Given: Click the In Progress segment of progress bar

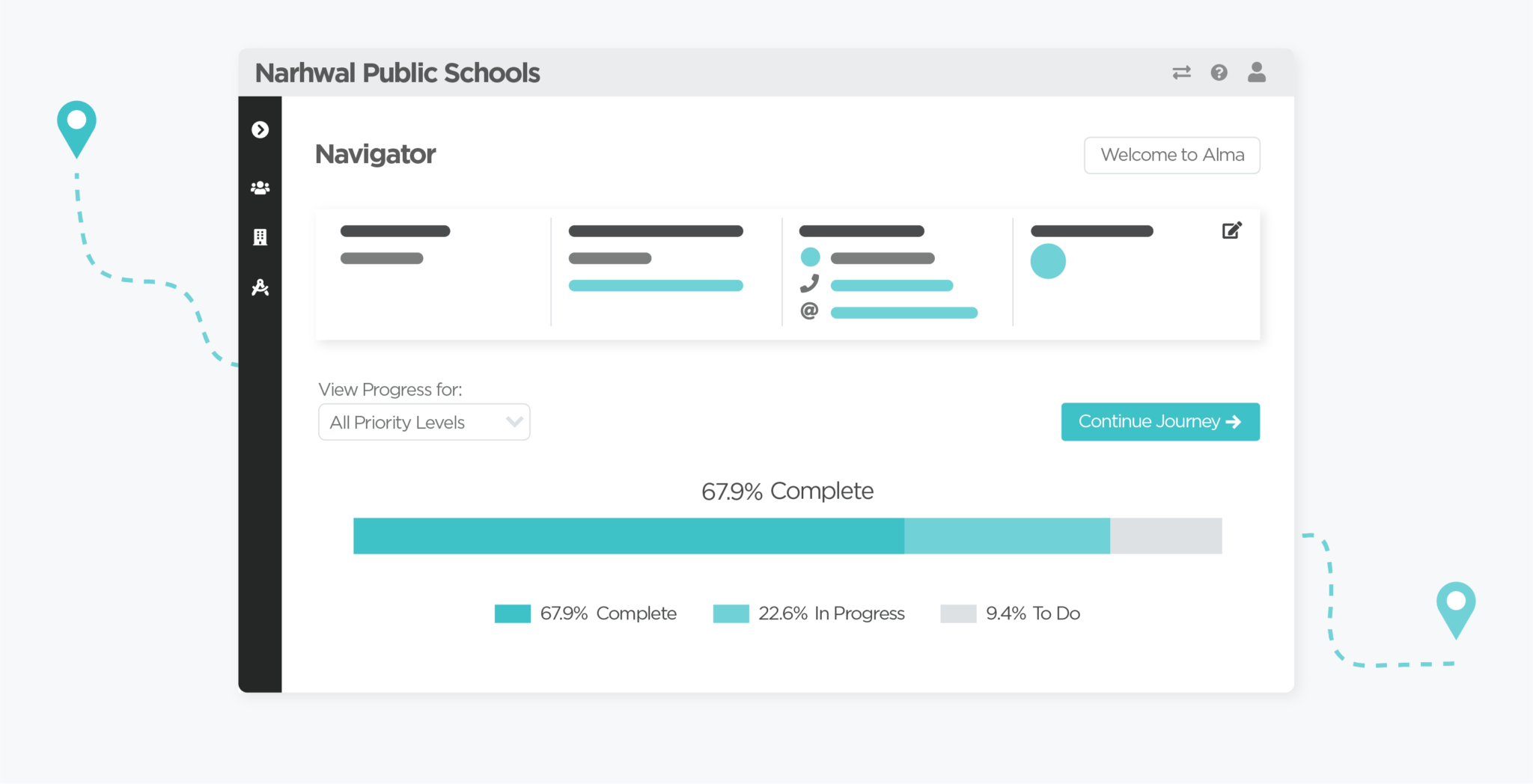Looking at the screenshot, I should point(1007,536).
